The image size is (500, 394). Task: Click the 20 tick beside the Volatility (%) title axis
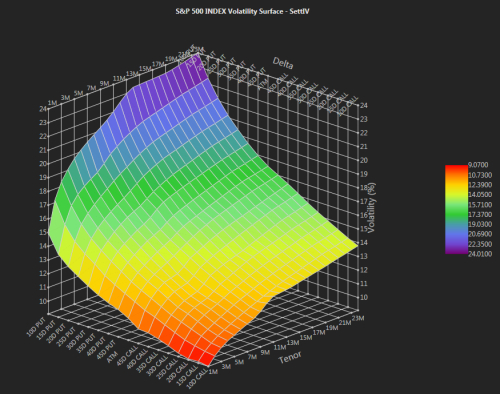point(364,160)
